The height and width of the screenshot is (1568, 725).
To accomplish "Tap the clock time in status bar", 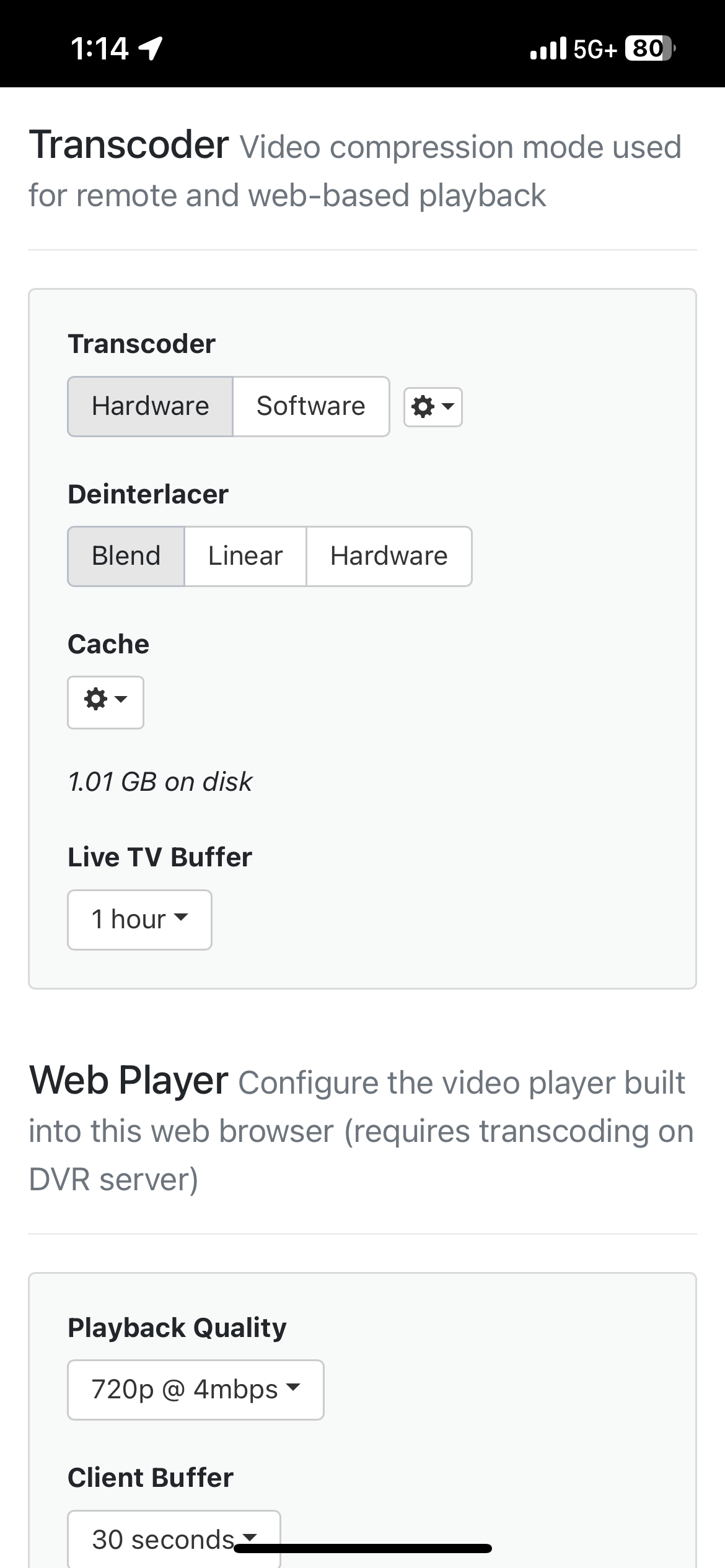I will click(99, 48).
